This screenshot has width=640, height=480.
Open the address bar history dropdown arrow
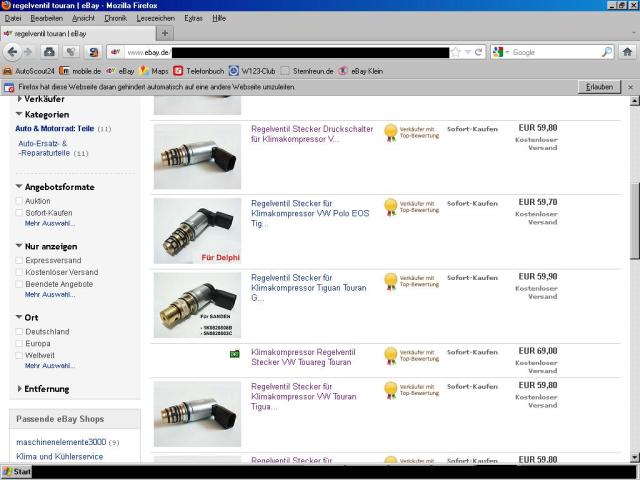[468, 52]
